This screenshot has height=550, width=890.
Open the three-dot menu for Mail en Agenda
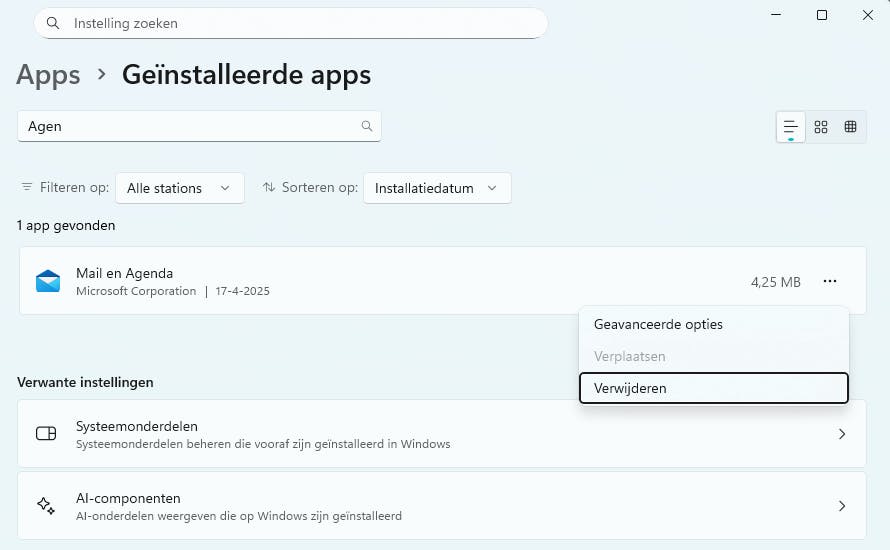click(x=830, y=281)
